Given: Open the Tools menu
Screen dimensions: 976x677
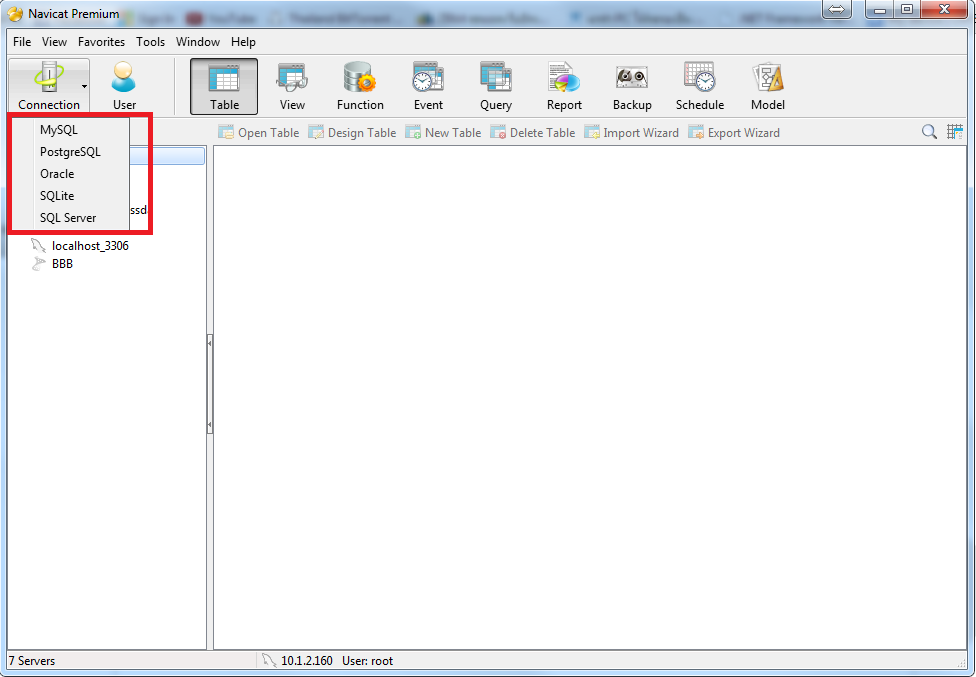Looking at the screenshot, I should 151,42.
